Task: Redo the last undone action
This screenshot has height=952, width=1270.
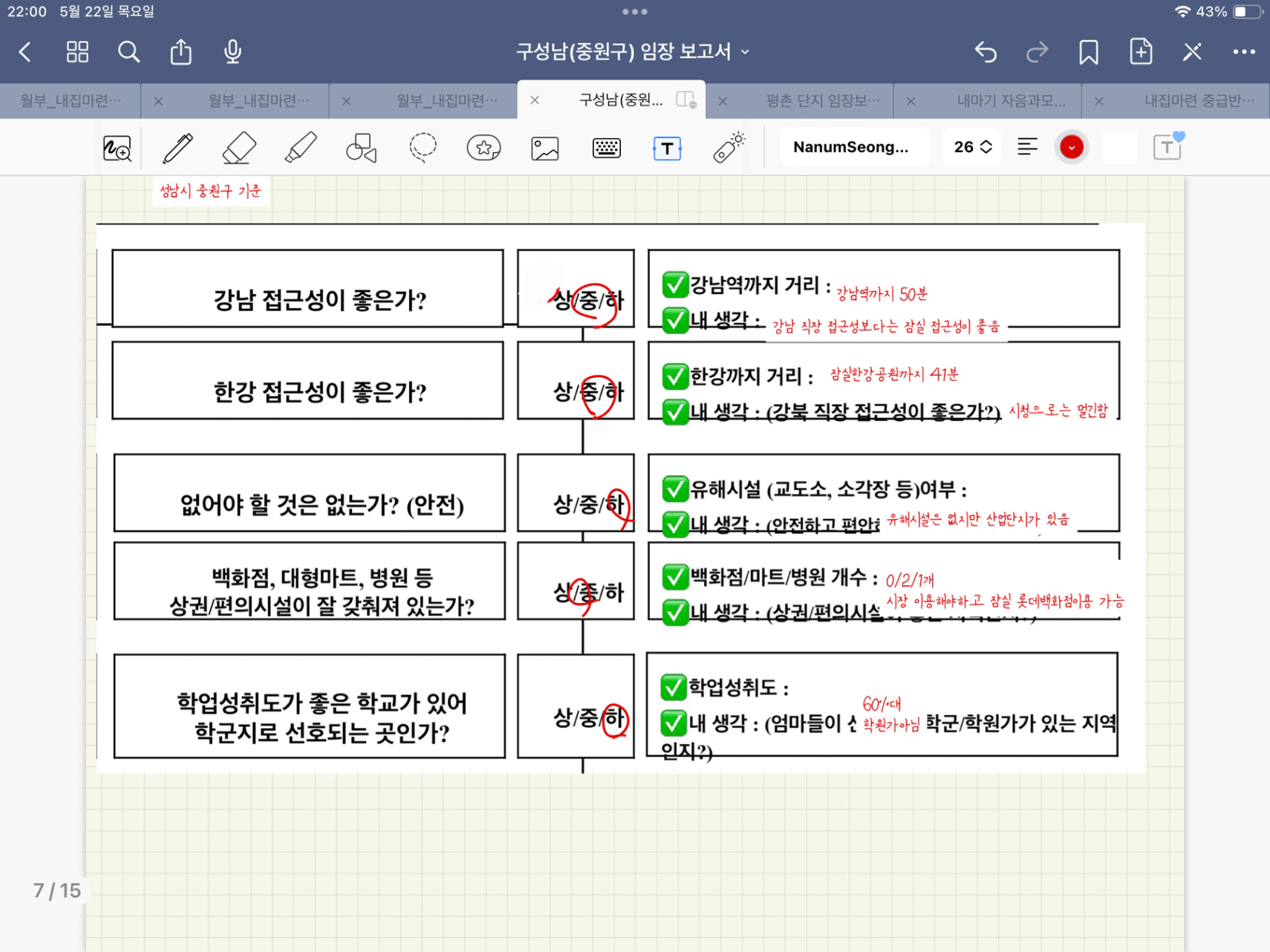Action: point(1037,52)
